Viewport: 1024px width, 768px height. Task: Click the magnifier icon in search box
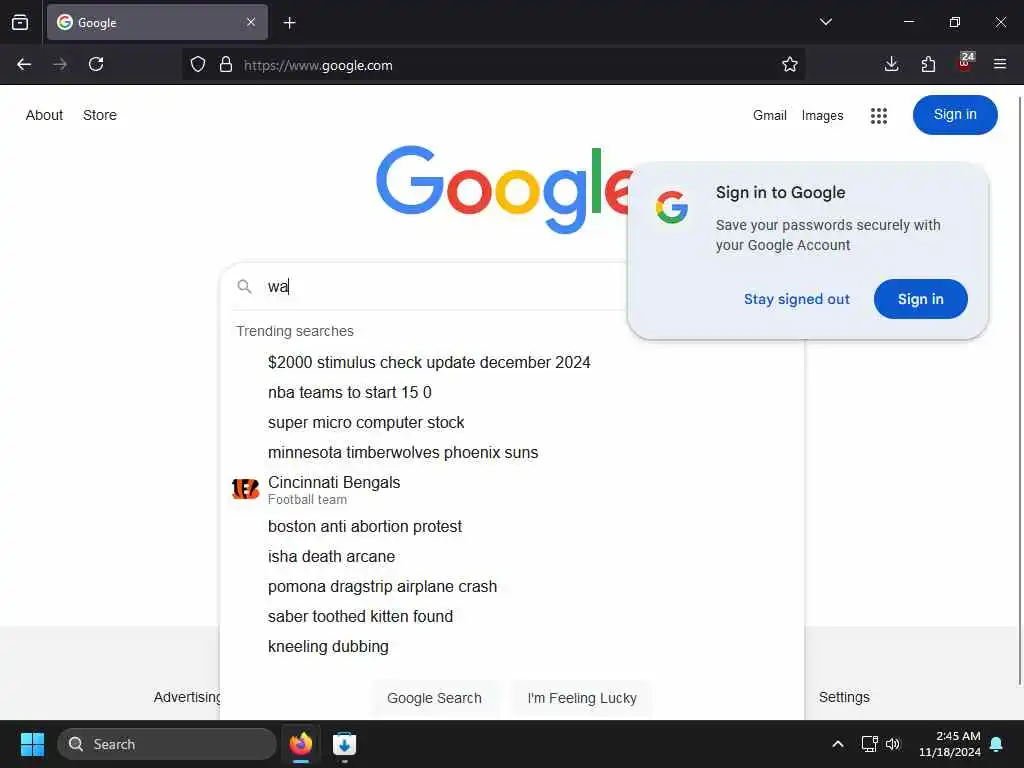click(244, 286)
